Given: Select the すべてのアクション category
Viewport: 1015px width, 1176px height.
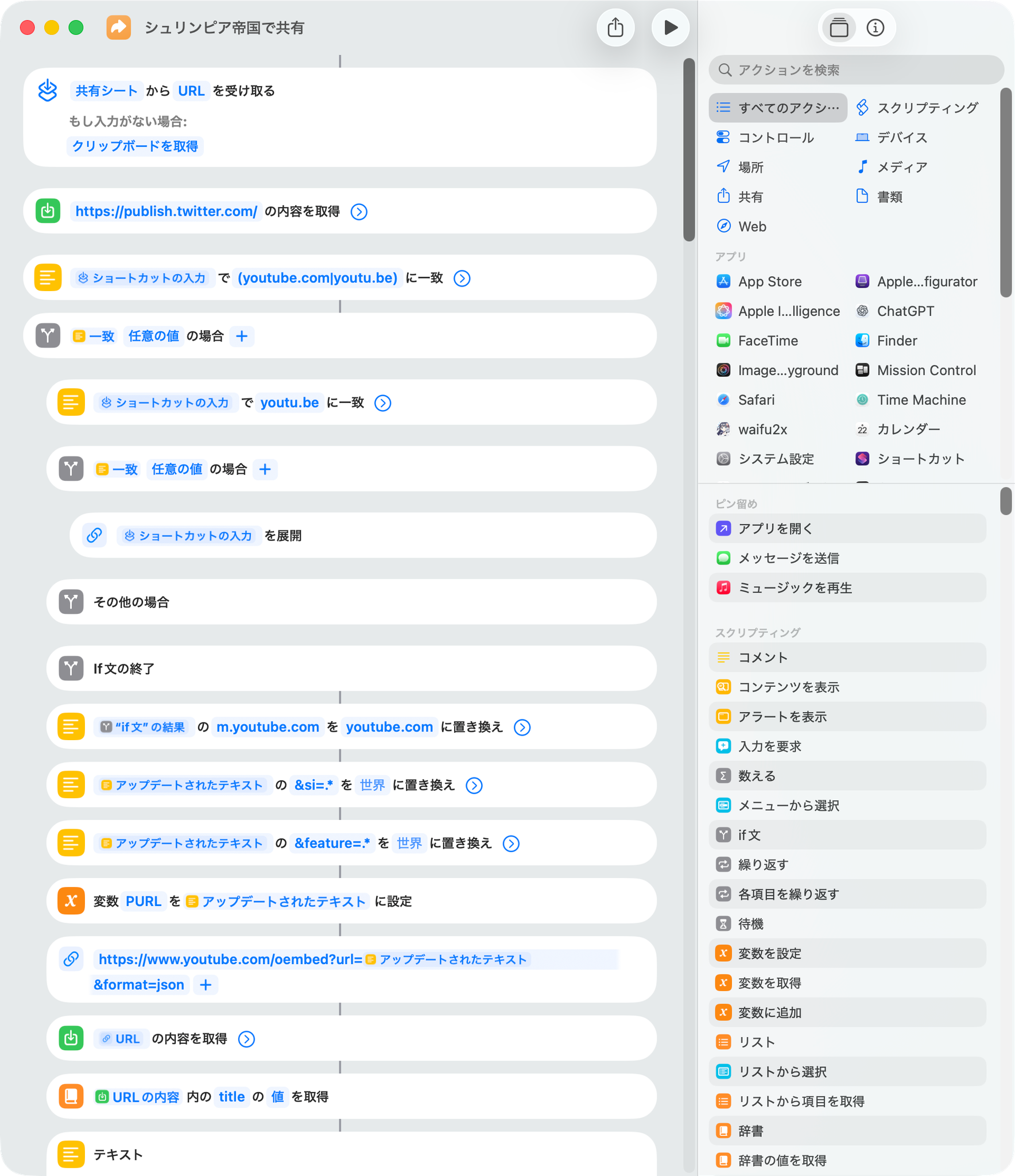Looking at the screenshot, I should [x=778, y=107].
